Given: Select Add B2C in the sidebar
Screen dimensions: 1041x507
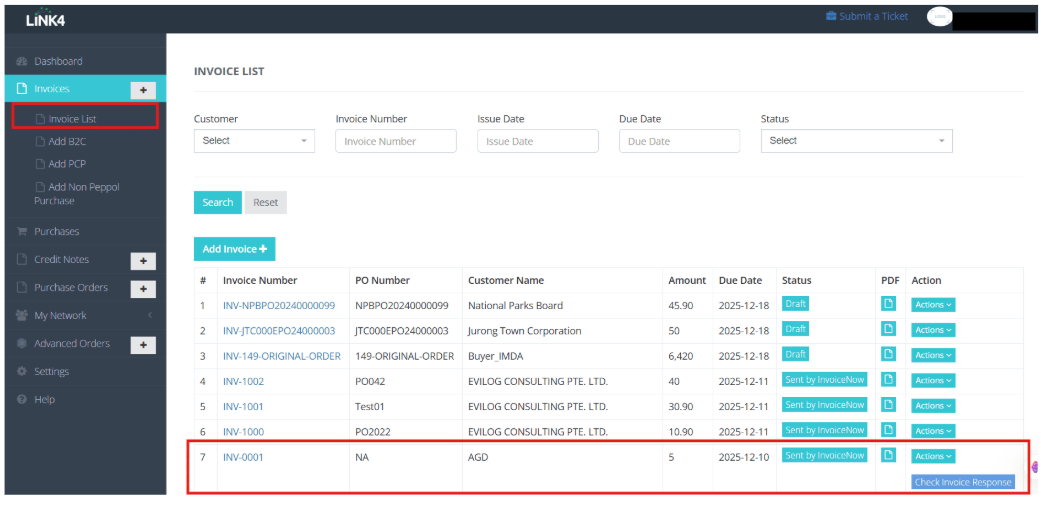Looking at the screenshot, I should (x=67, y=141).
